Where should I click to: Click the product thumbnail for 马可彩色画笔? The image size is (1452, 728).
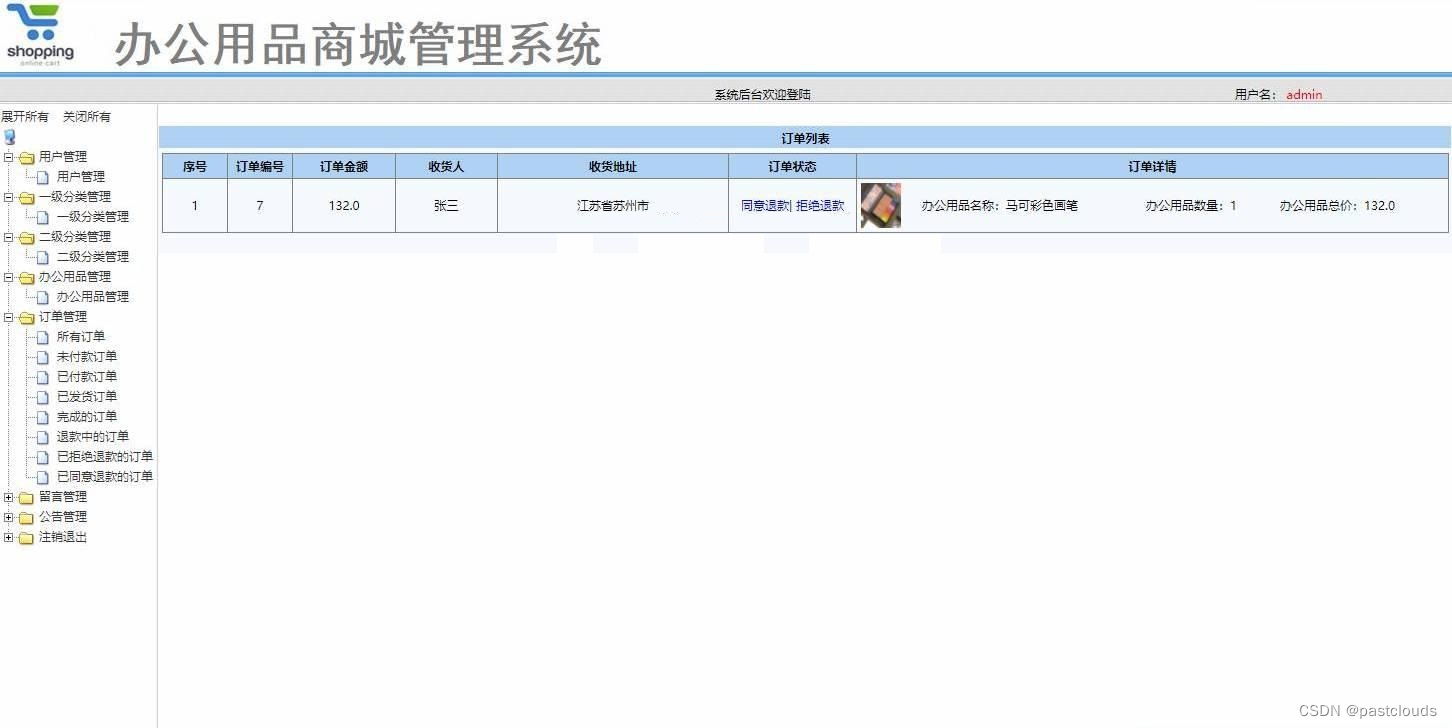coord(880,205)
